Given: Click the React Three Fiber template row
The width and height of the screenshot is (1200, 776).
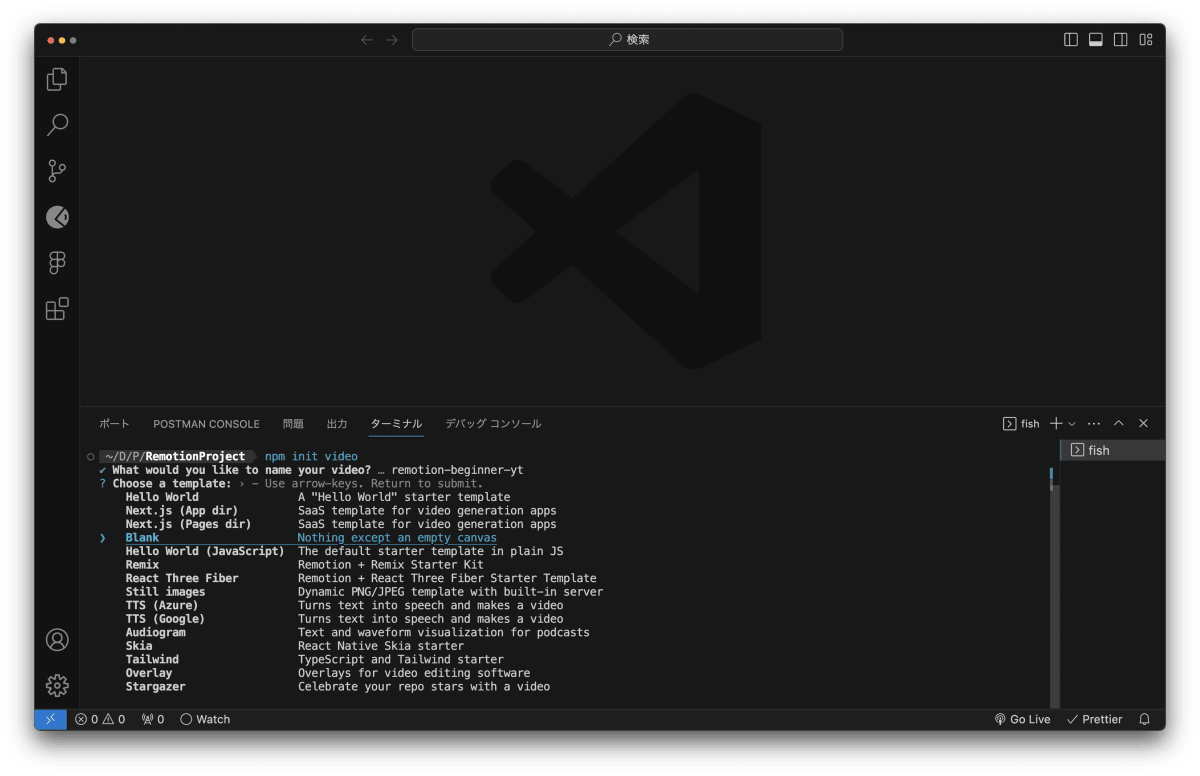Looking at the screenshot, I should (x=361, y=578).
